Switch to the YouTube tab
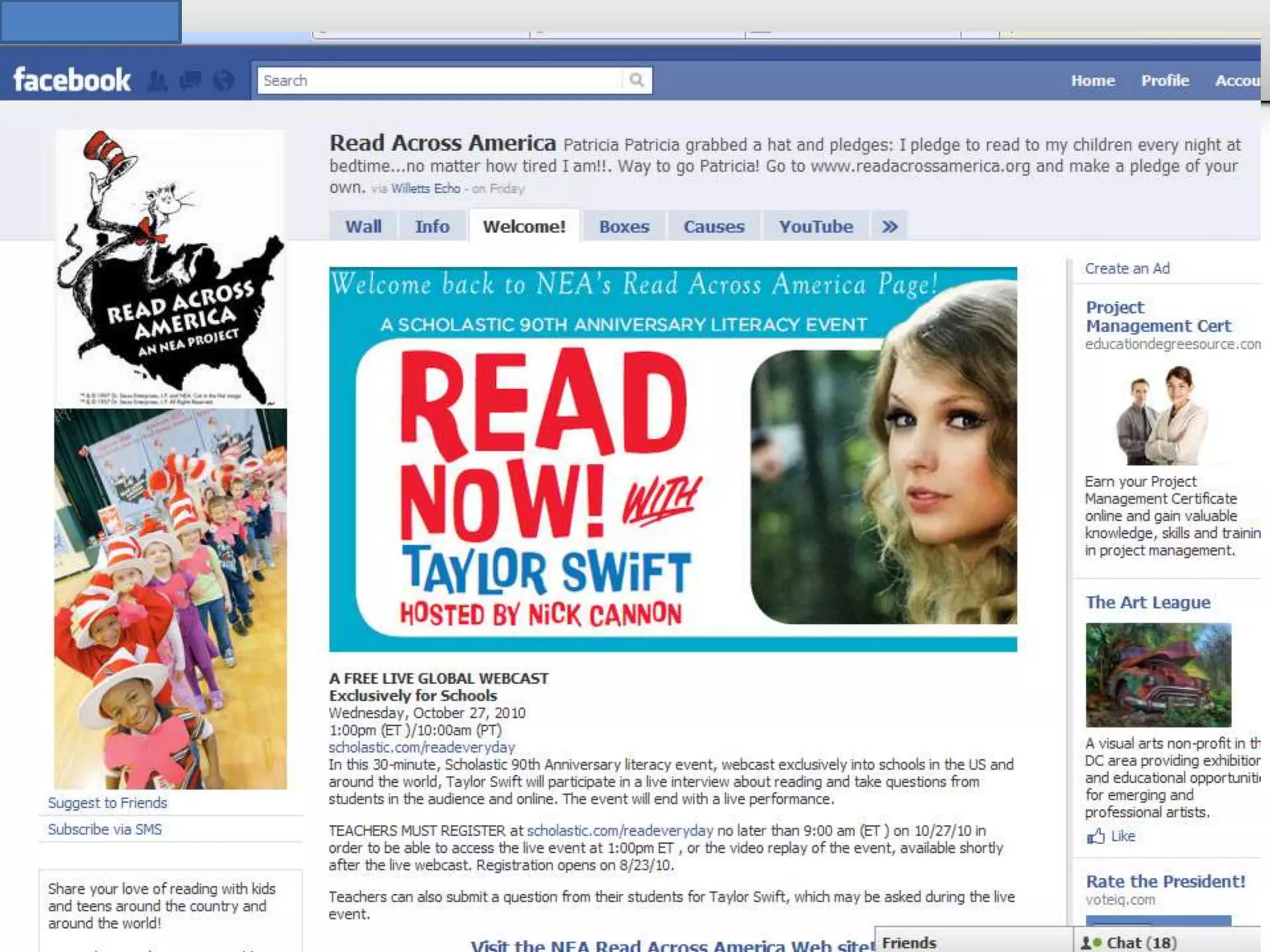This screenshot has width=1270, height=952. coord(816,226)
